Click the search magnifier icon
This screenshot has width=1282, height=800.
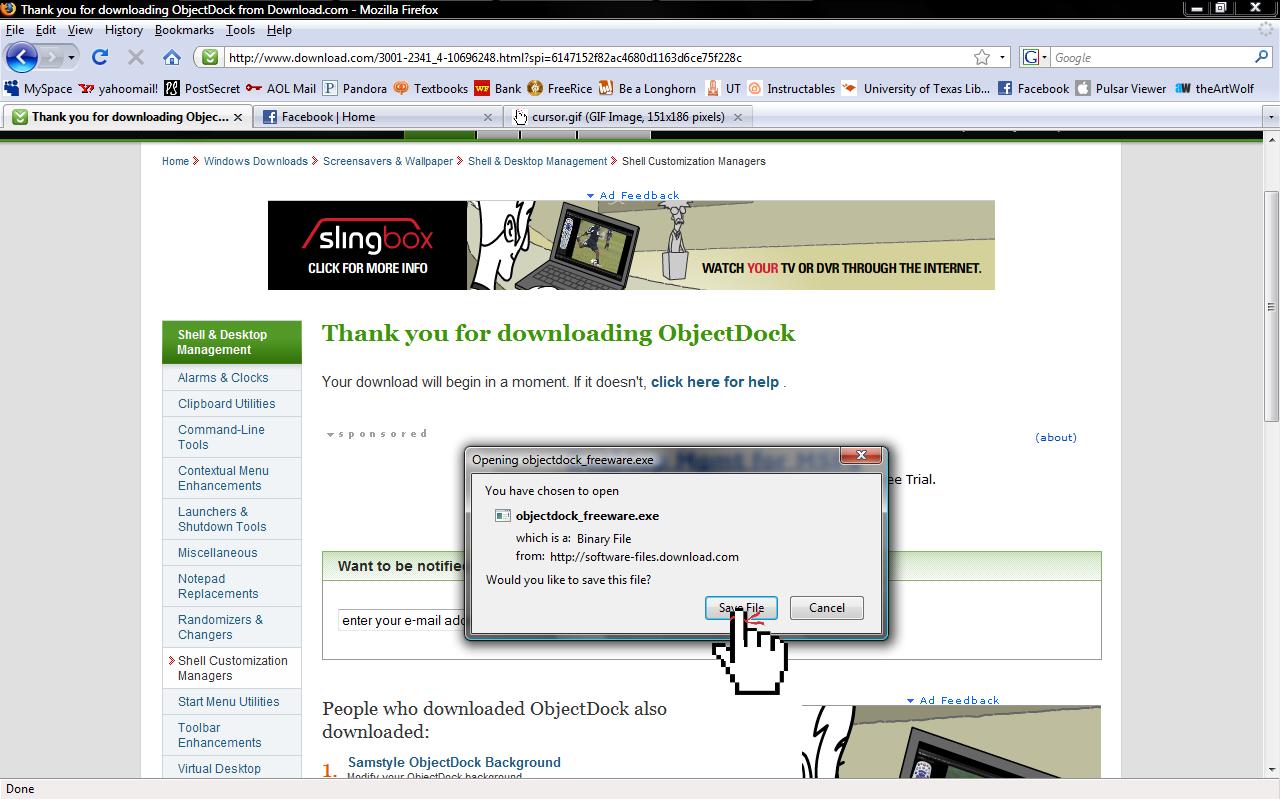click(x=1261, y=57)
